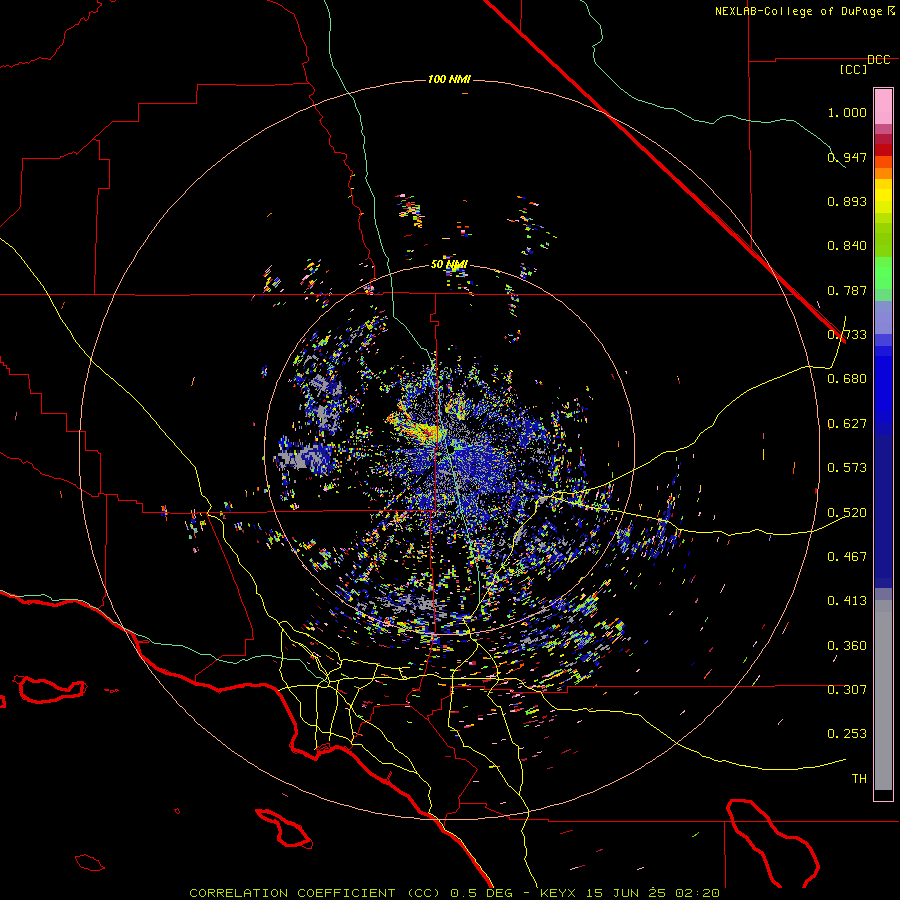Click the [CC] legend title
The width and height of the screenshot is (900, 900).
tap(853, 69)
